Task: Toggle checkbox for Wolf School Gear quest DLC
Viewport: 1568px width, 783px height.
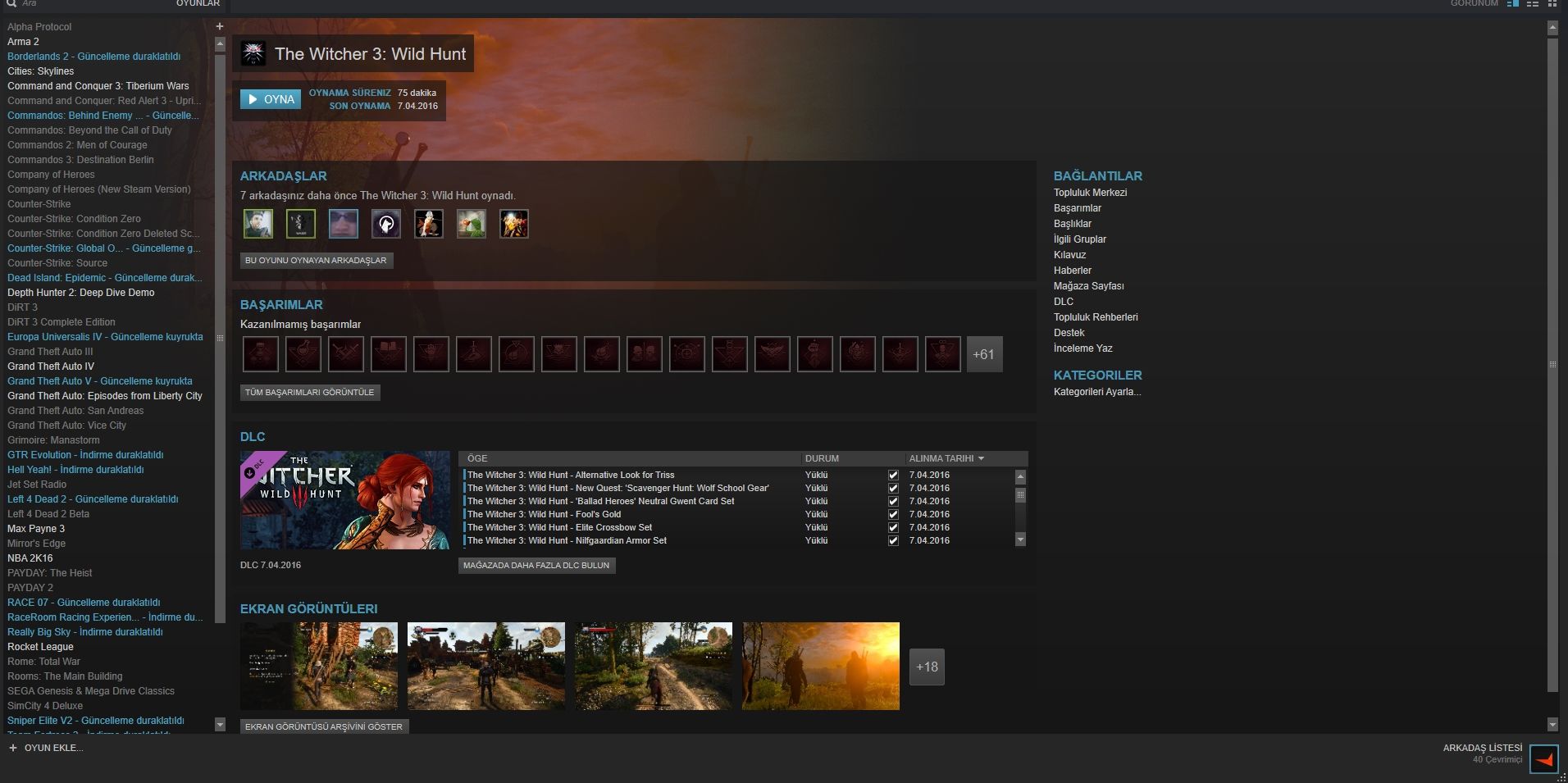Action: (893, 489)
